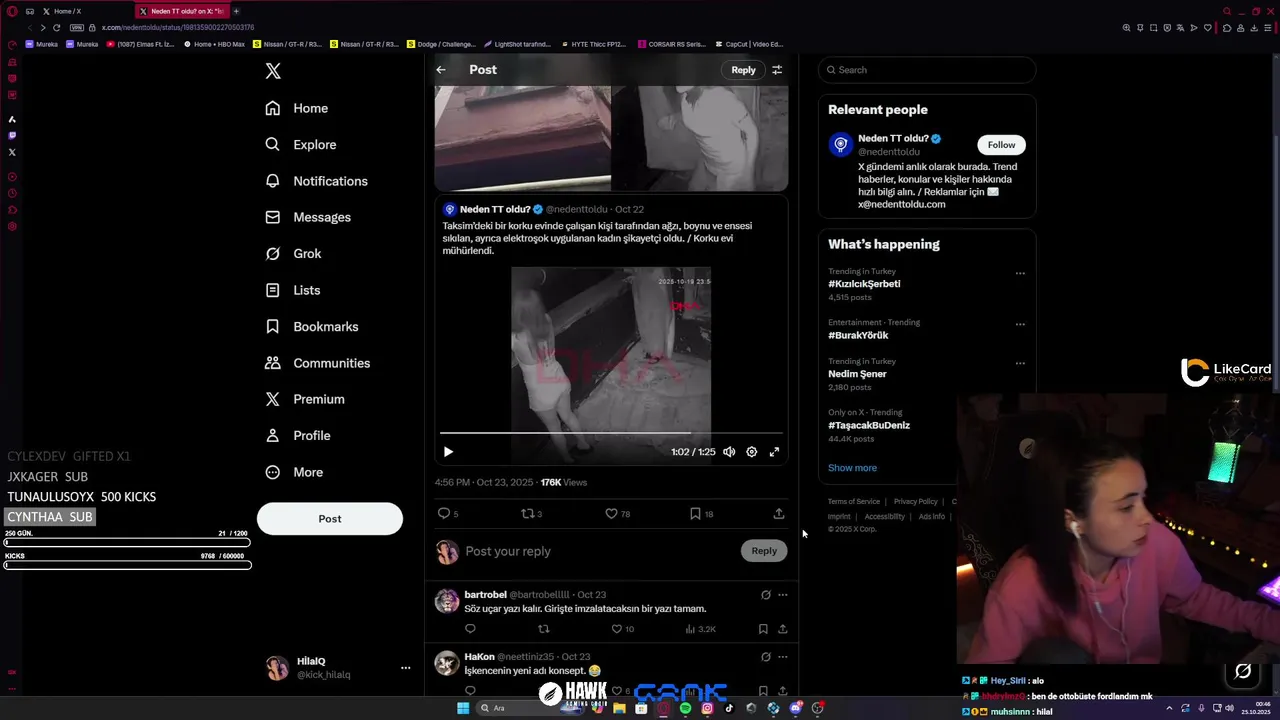
Task: Open the Home • HBO Max bookmark
Action: coord(215,44)
